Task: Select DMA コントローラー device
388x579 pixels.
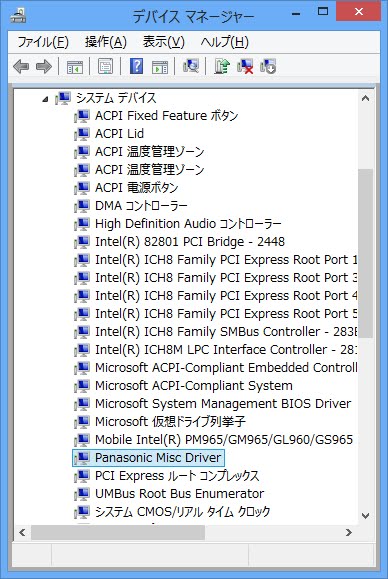Action: click(x=141, y=206)
